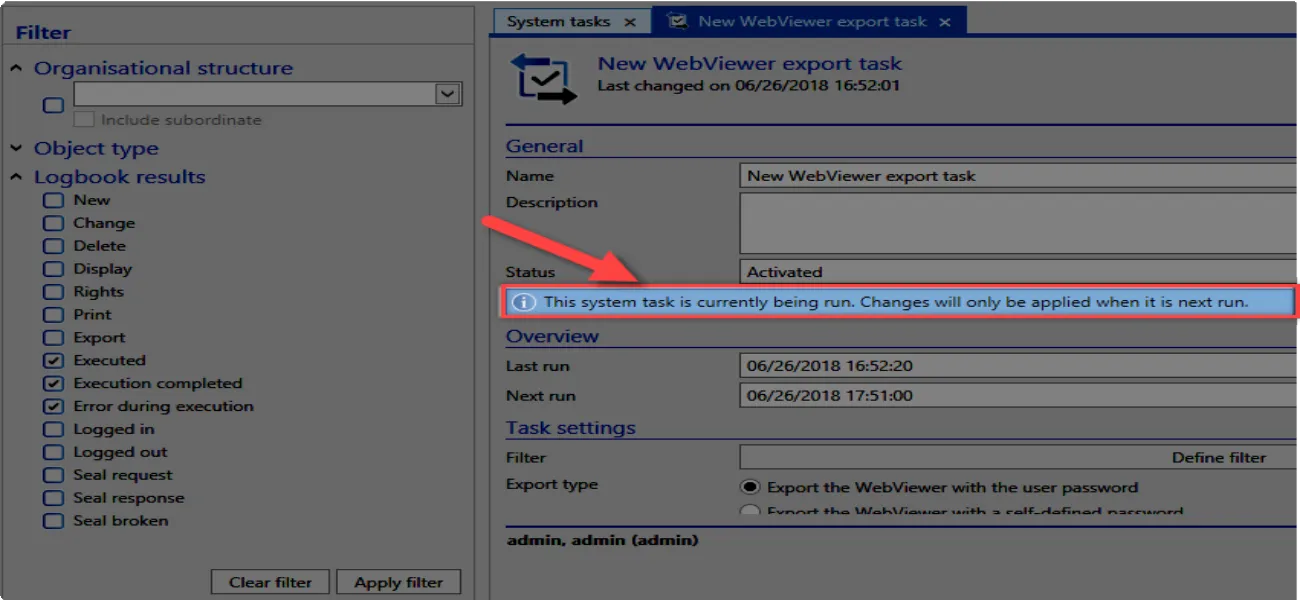Uncheck the Executed checkbox
Viewport: 1300px width, 600px height.
(x=53, y=360)
